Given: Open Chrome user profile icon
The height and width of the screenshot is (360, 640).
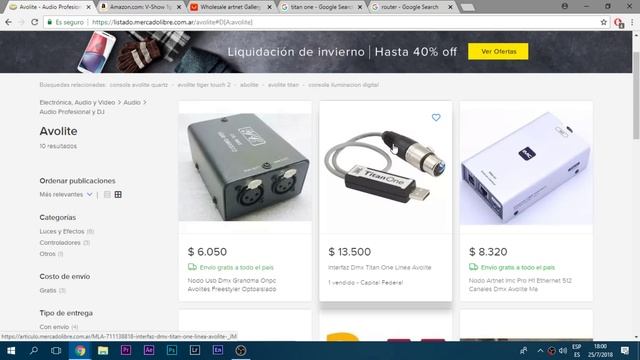Looking at the screenshot, I should [565, 7].
